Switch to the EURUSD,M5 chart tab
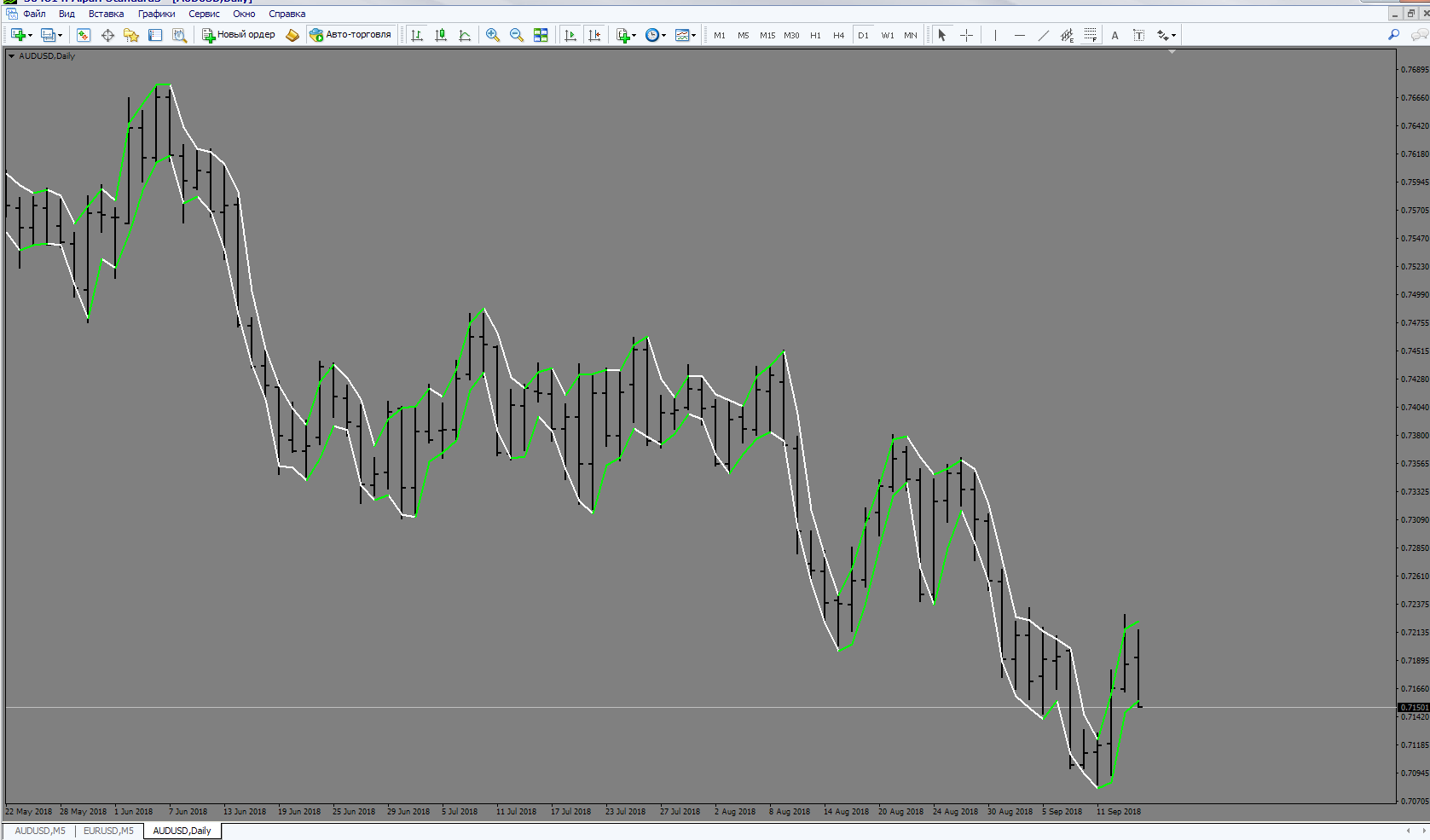Screen dimensions: 1430x840 pos(108,831)
